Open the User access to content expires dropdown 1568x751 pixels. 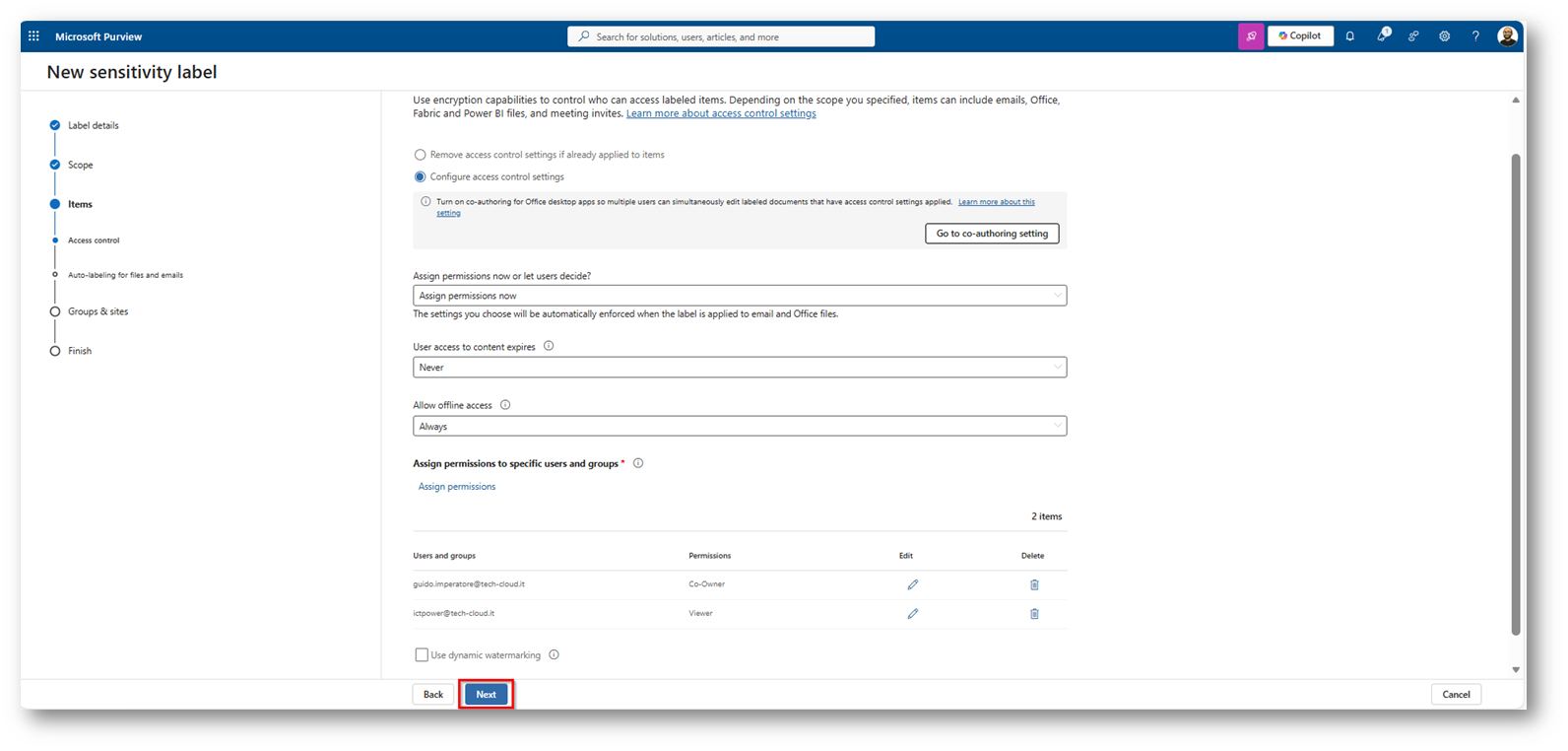pyautogui.click(x=739, y=368)
